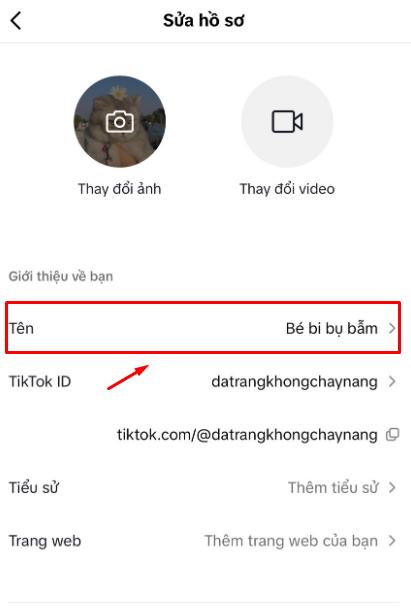Tap the cat profile picture thumbnail
Viewport: 411px width, 611px height.
(120, 122)
